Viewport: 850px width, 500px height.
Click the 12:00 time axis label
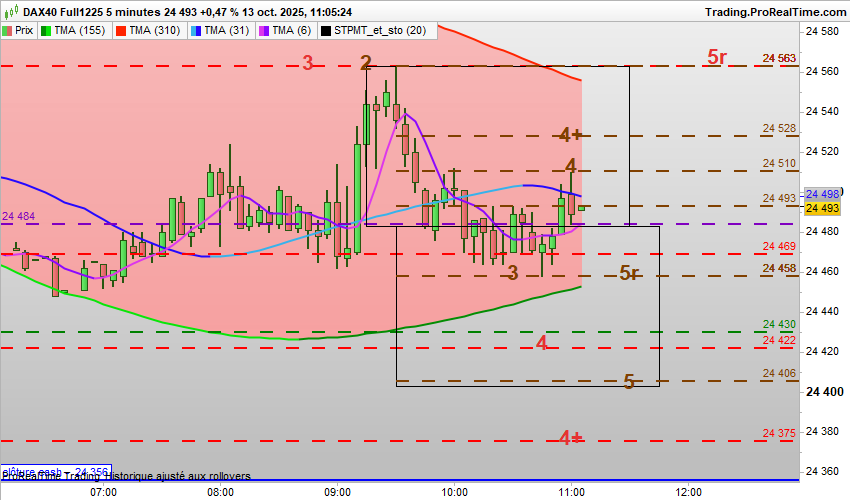688,492
